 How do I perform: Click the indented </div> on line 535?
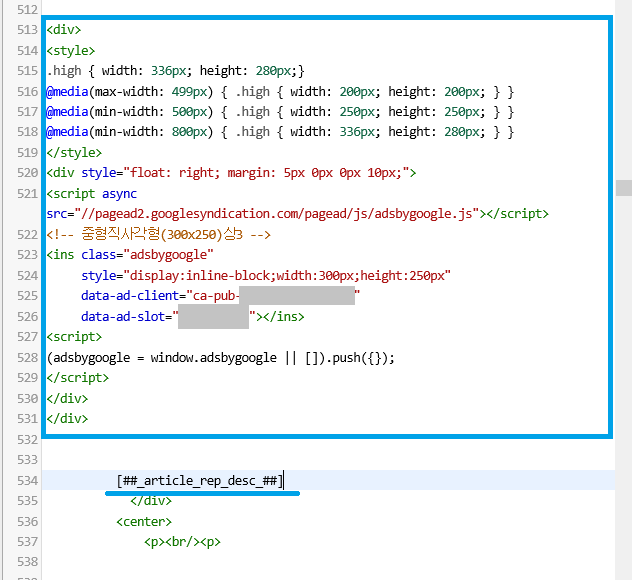[151, 501]
